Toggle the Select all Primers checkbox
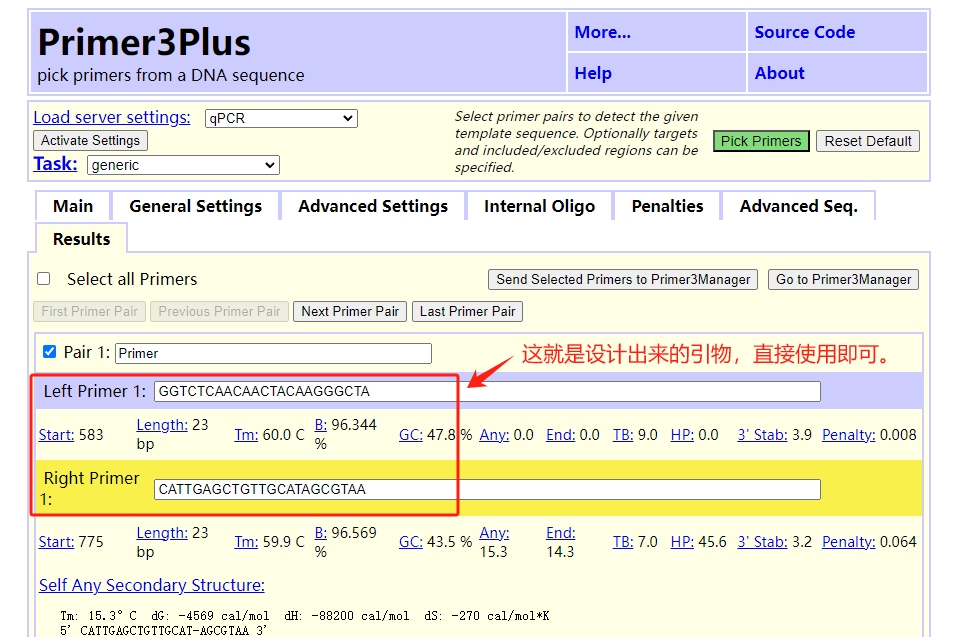958x637 pixels. [44, 279]
